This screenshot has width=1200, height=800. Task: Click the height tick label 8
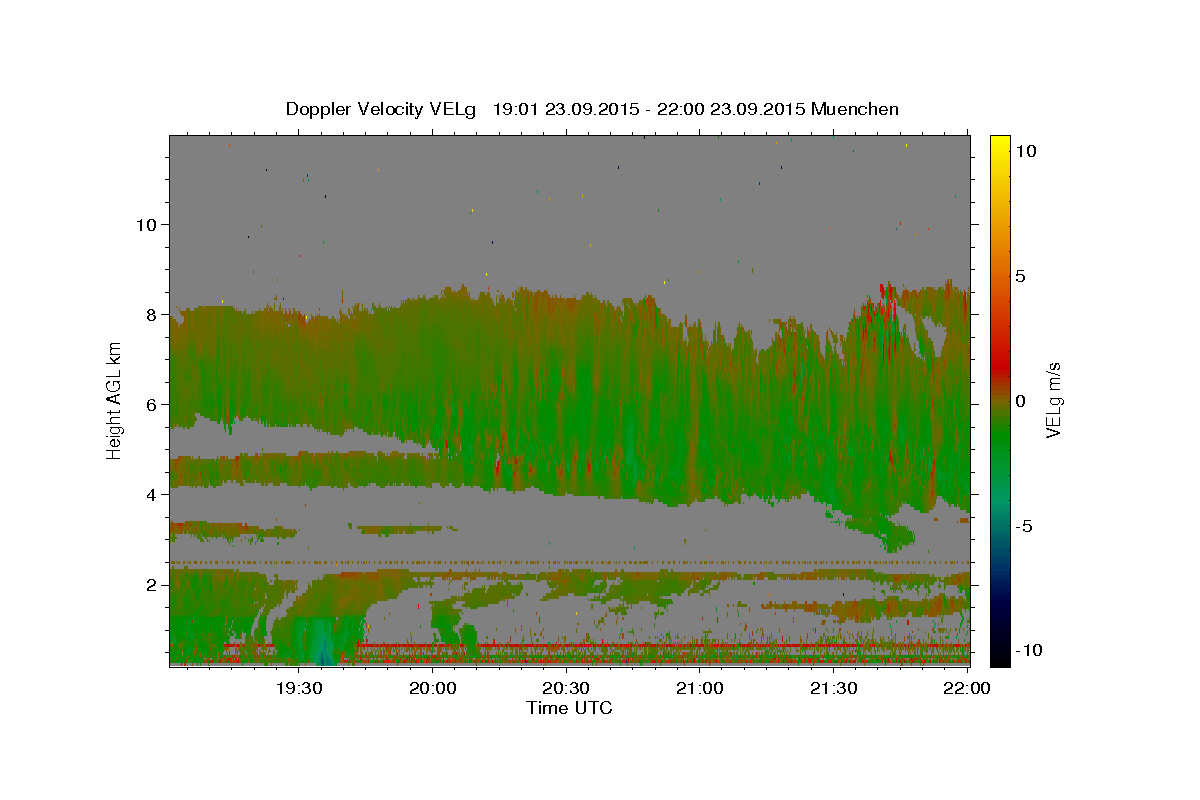tap(152, 314)
